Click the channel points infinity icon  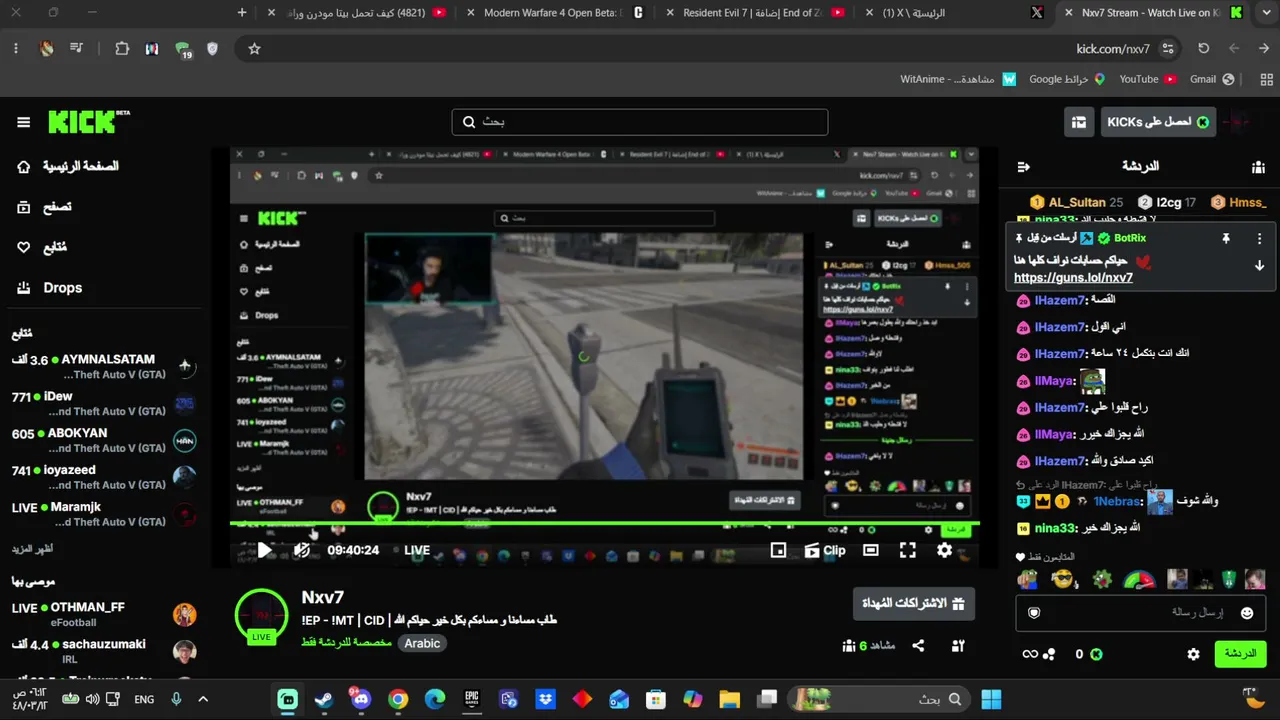click(1029, 654)
